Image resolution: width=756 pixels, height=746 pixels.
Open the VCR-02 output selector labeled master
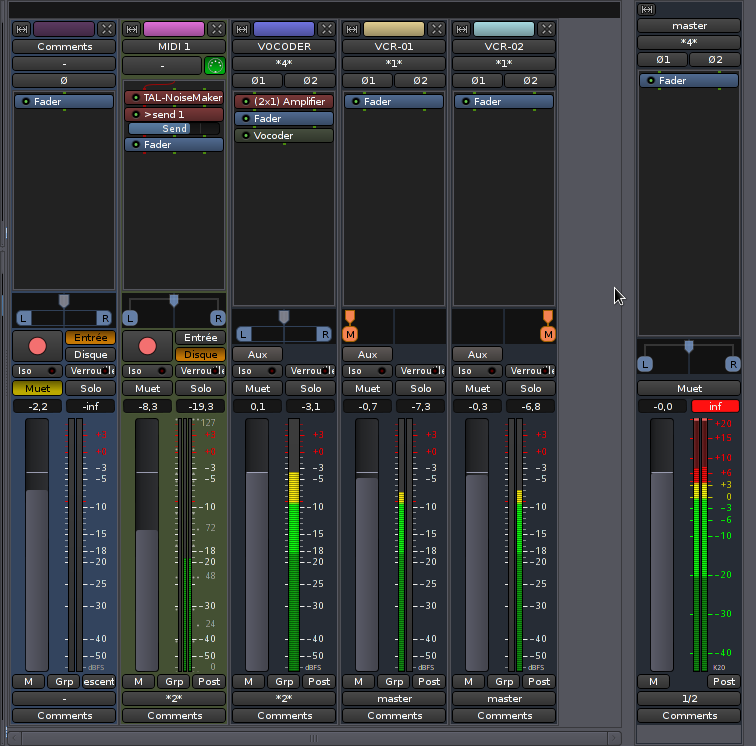pos(504,698)
